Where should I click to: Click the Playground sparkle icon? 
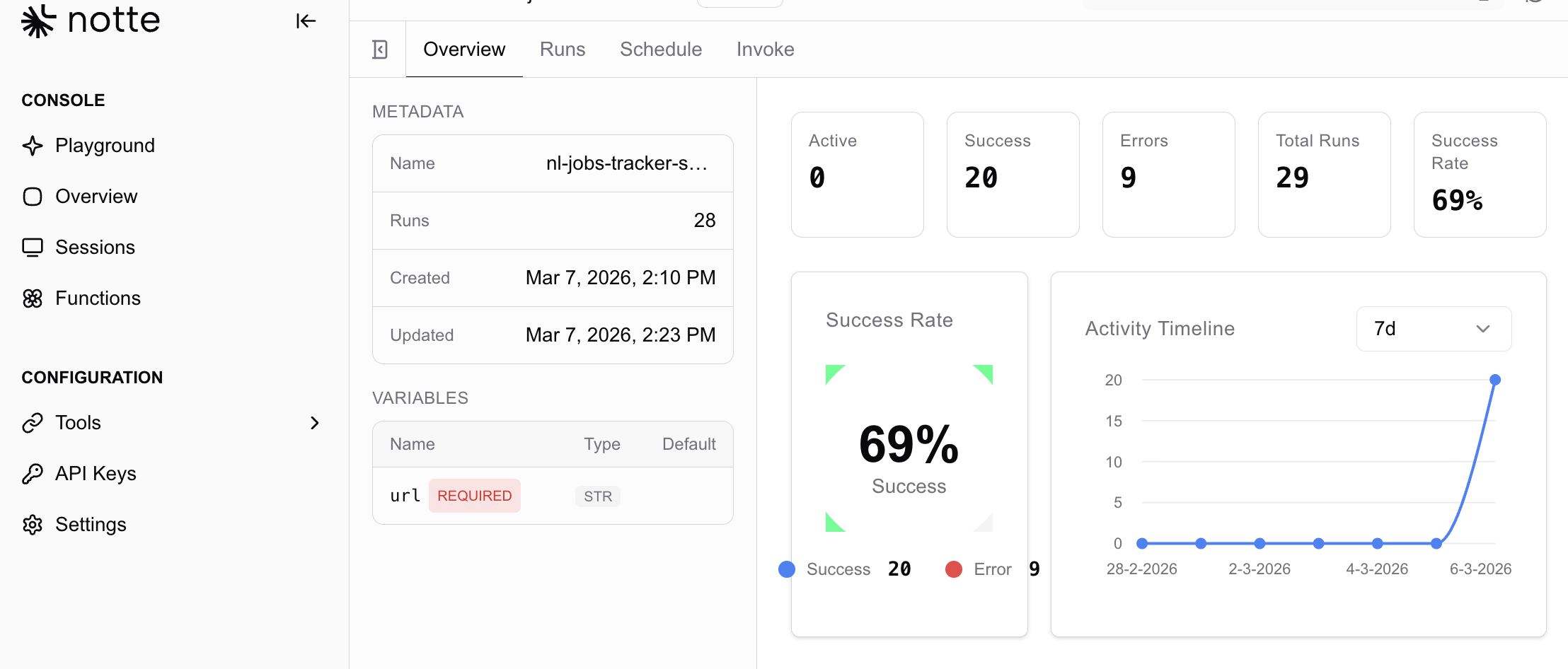point(33,146)
